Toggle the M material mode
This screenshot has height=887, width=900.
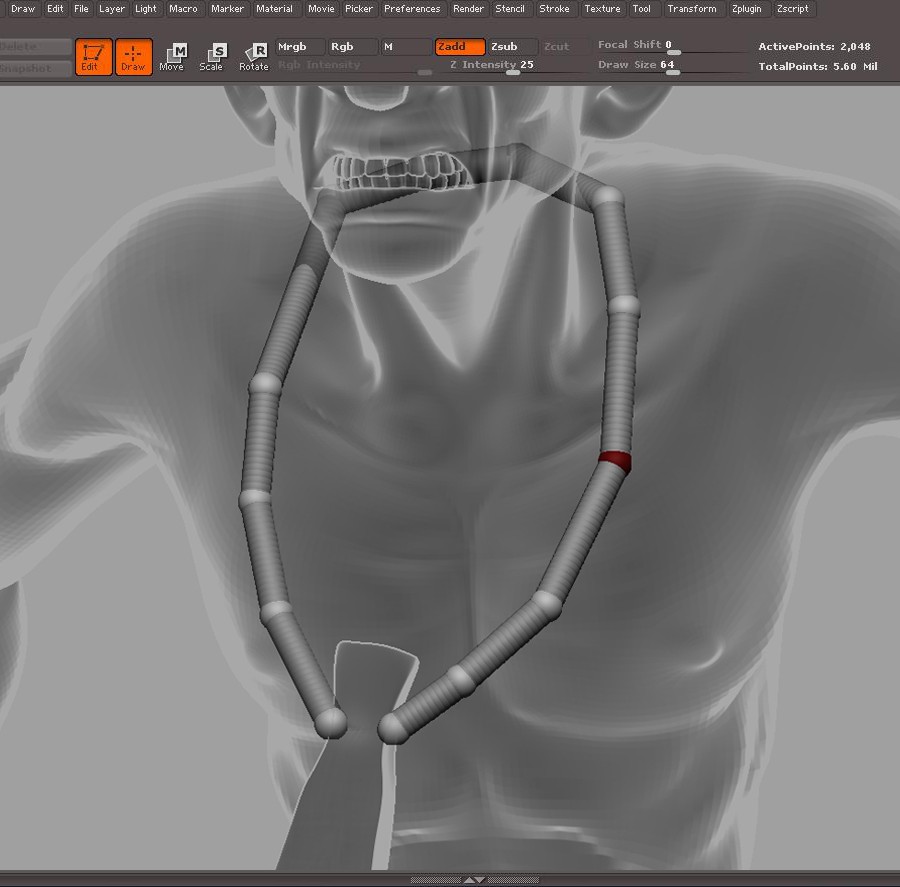coord(405,47)
